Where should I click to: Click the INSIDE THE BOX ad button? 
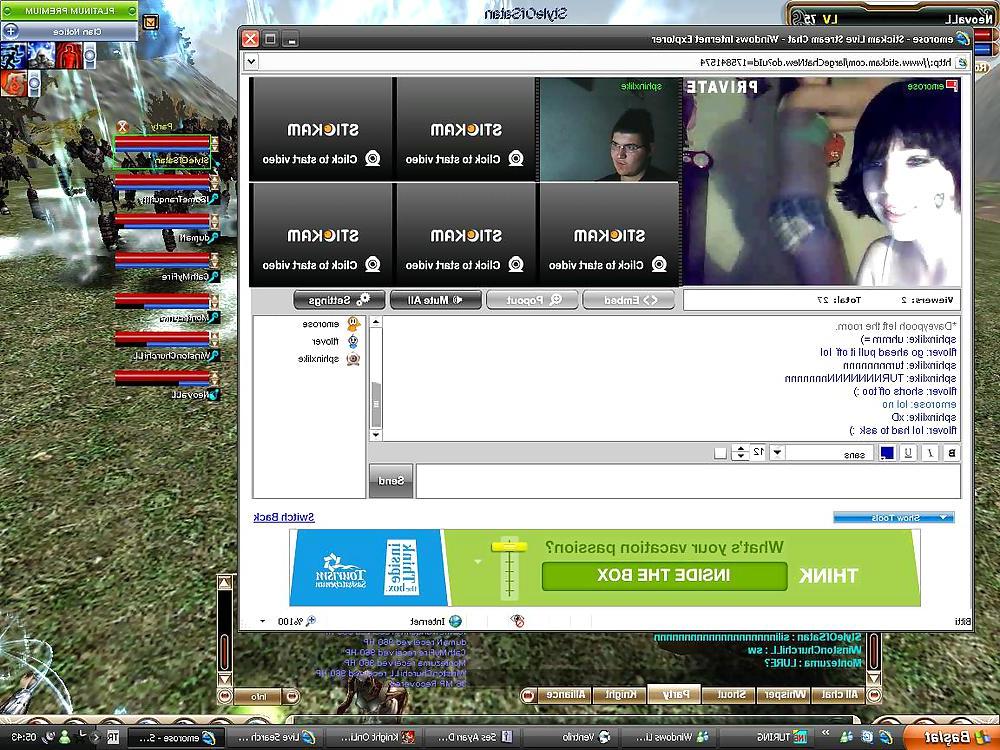(664, 575)
